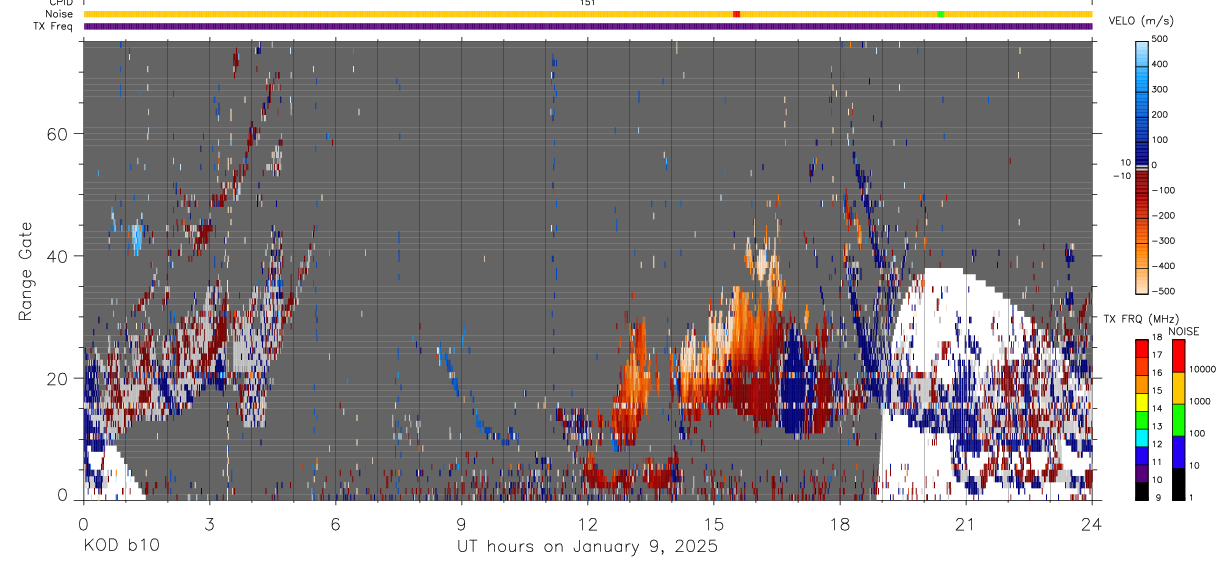Viewport: 1228px width, 567px height.
Task: Click the 'Noise' strip label at top left
Action: click(x=60, y=14)
